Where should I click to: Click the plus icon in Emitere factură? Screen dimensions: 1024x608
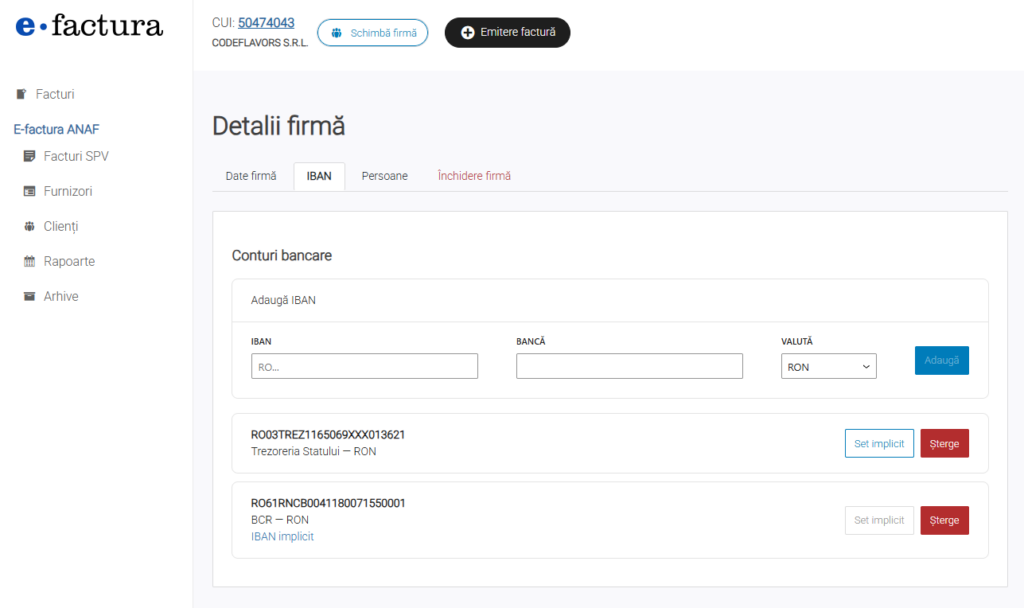pyautogui.click(x=467, y=33)
